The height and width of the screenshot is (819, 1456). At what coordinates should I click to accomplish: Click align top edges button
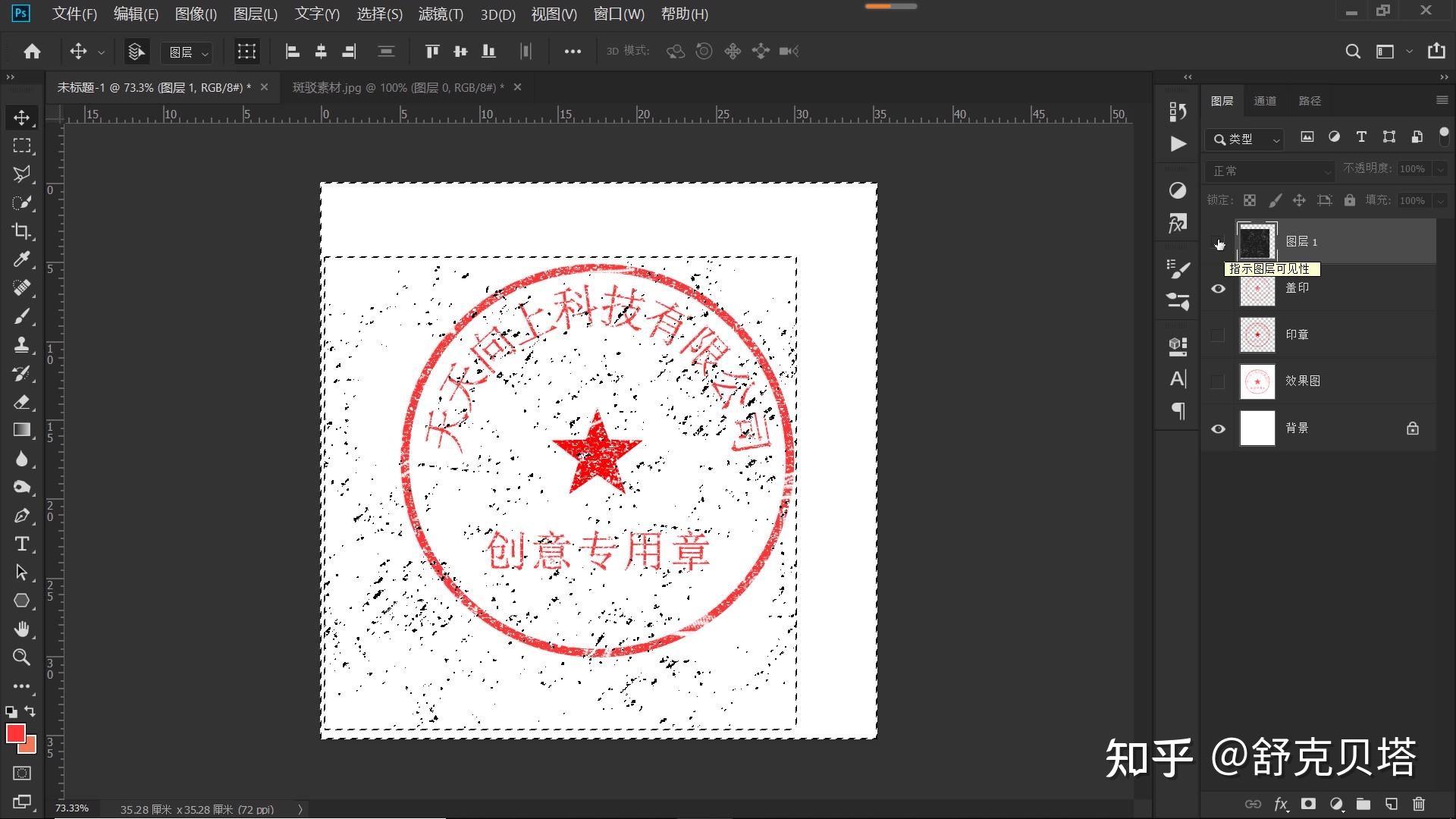point(432,51)
